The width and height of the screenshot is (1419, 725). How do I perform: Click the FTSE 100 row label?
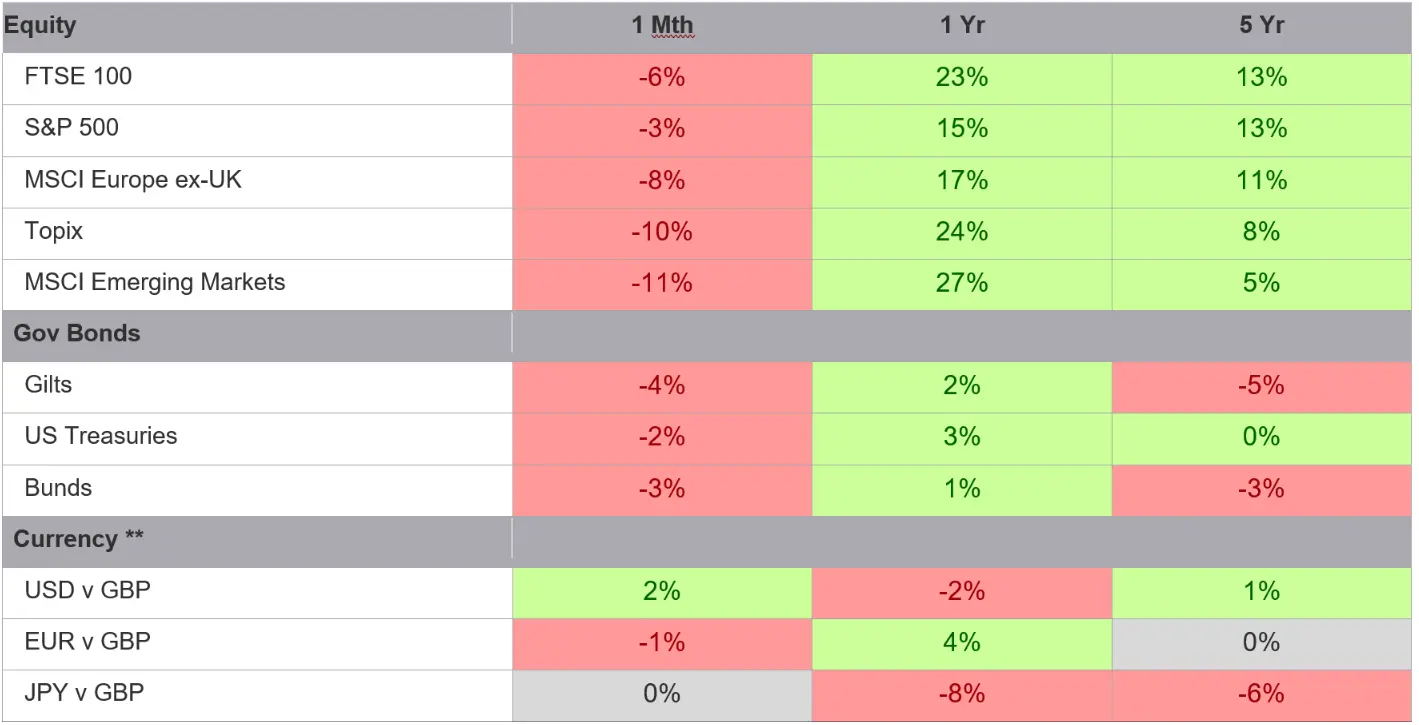click(x=78, y=77)
